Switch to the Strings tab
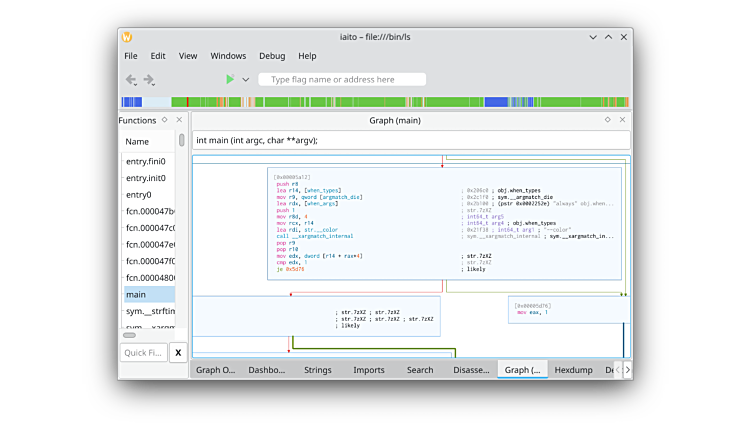752x423 pixels. (317, 370)
